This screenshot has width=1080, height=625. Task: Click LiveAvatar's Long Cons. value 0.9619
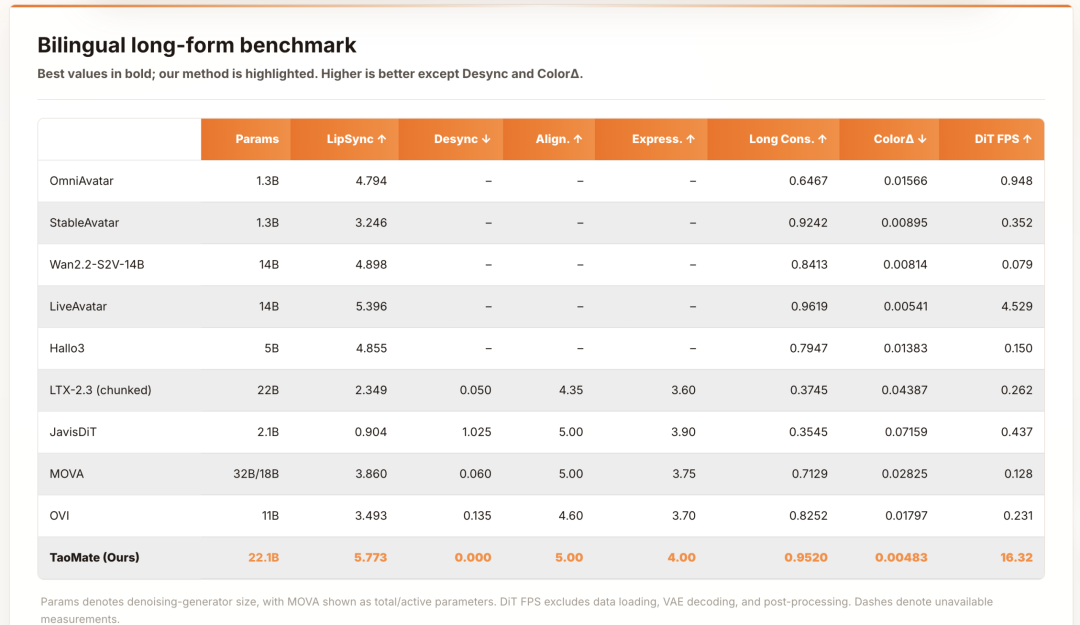809,307
